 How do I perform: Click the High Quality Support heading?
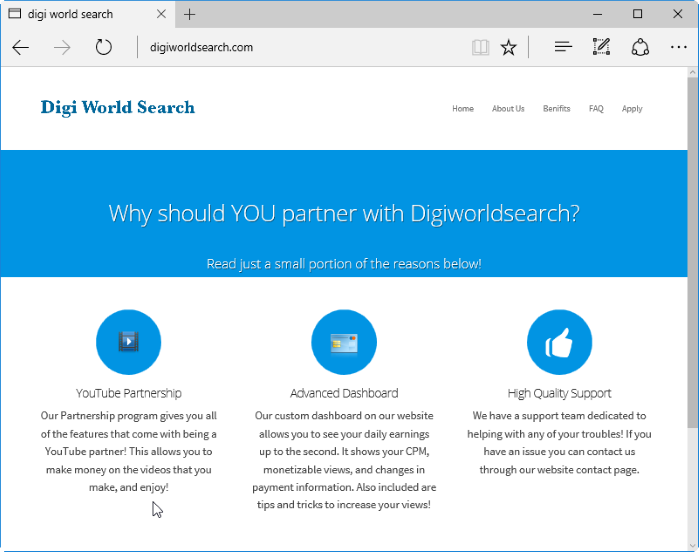click(x=559, y=393)
